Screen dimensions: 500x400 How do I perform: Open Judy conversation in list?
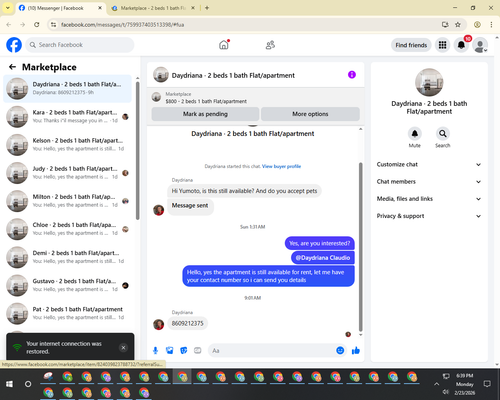click(x=67, y=173)
